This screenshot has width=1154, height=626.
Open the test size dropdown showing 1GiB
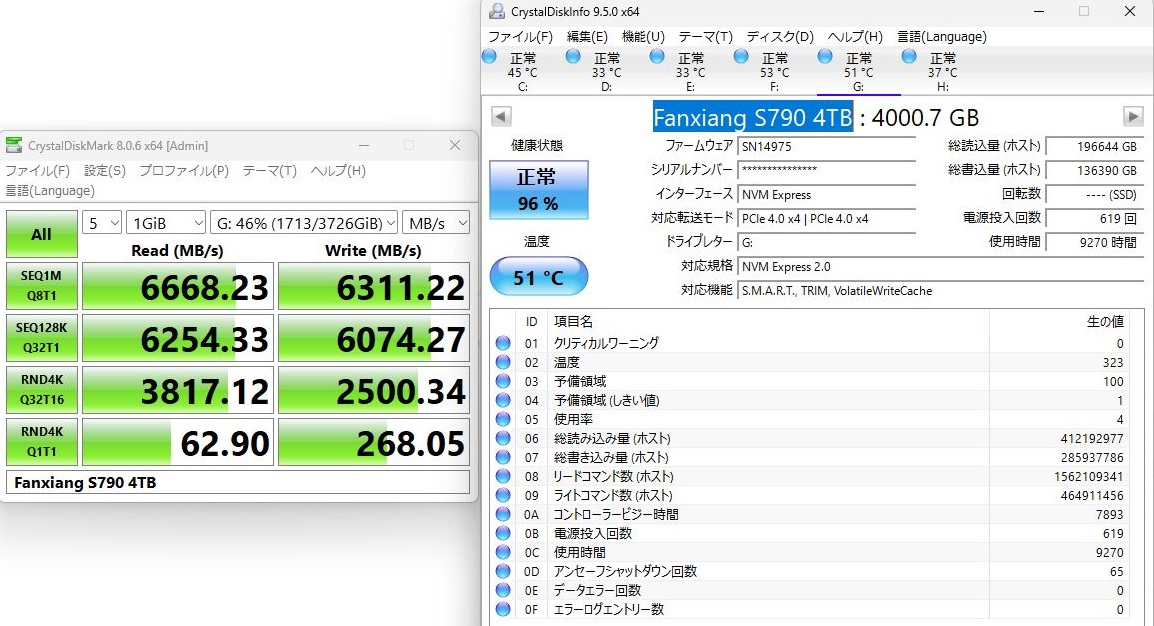pos(166,223)
